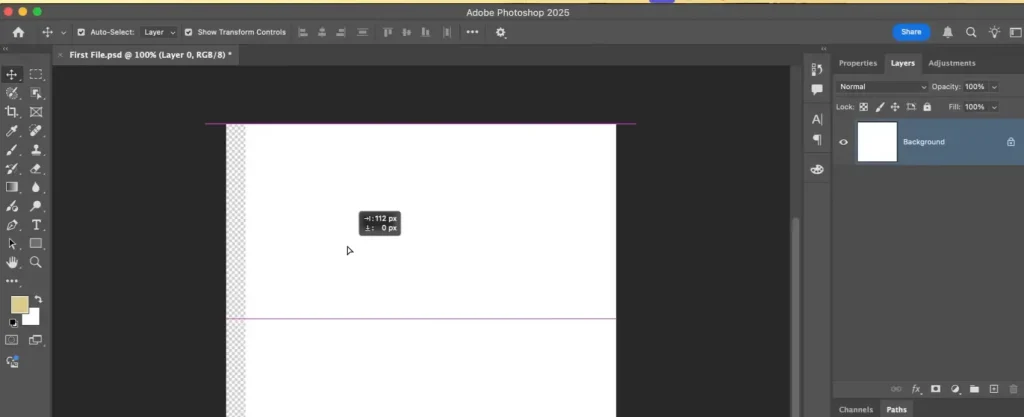Switch to the Adjustments tab
This screenshot has width=1024, height=417.
coord(952,63)
